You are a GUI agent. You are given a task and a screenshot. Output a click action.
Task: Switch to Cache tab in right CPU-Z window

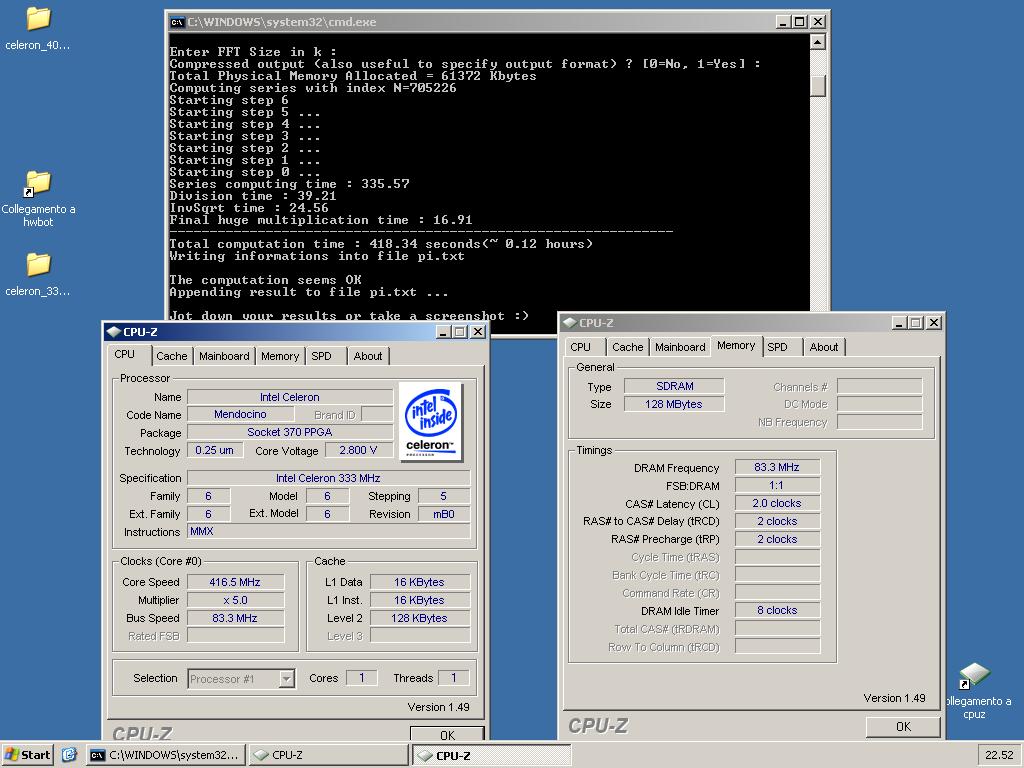click(628, 347)
